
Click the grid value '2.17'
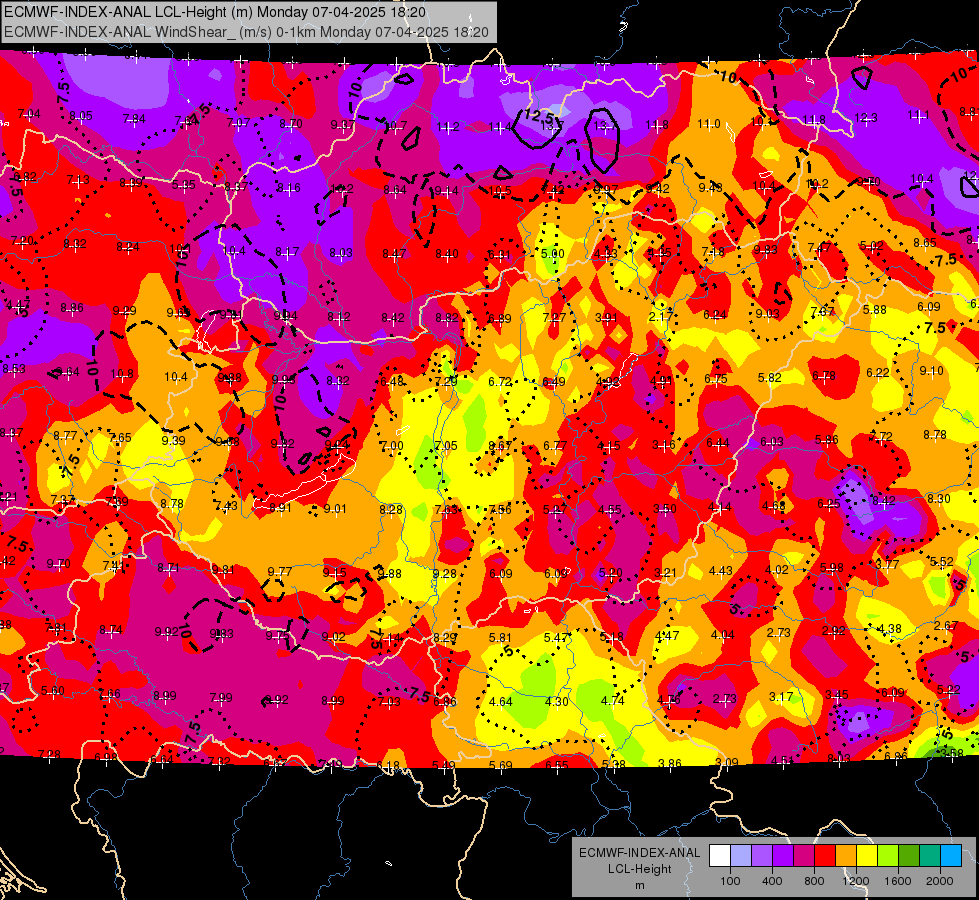coord(661,317)
